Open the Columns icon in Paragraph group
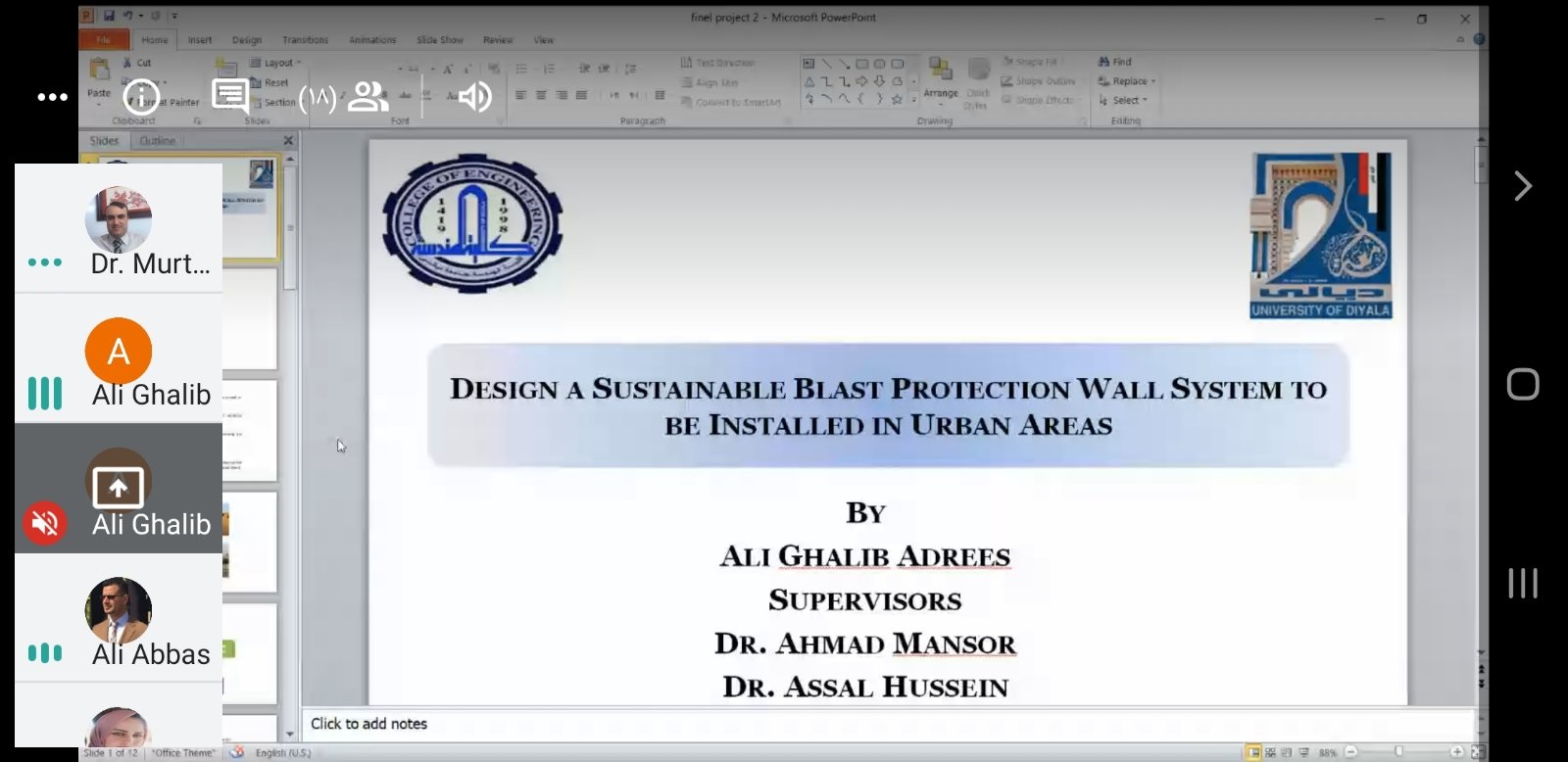Screen dimensions: 1568x762 660,95
